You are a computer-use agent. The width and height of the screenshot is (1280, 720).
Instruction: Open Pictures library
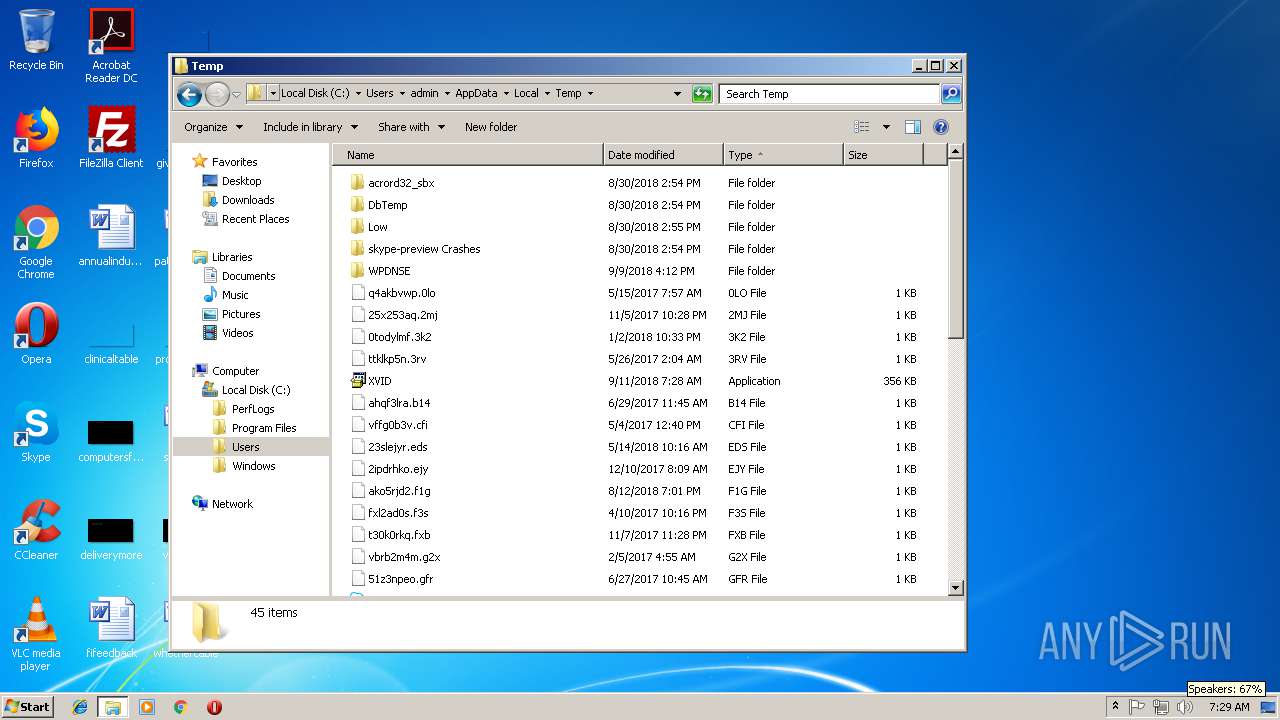(241, 314)
